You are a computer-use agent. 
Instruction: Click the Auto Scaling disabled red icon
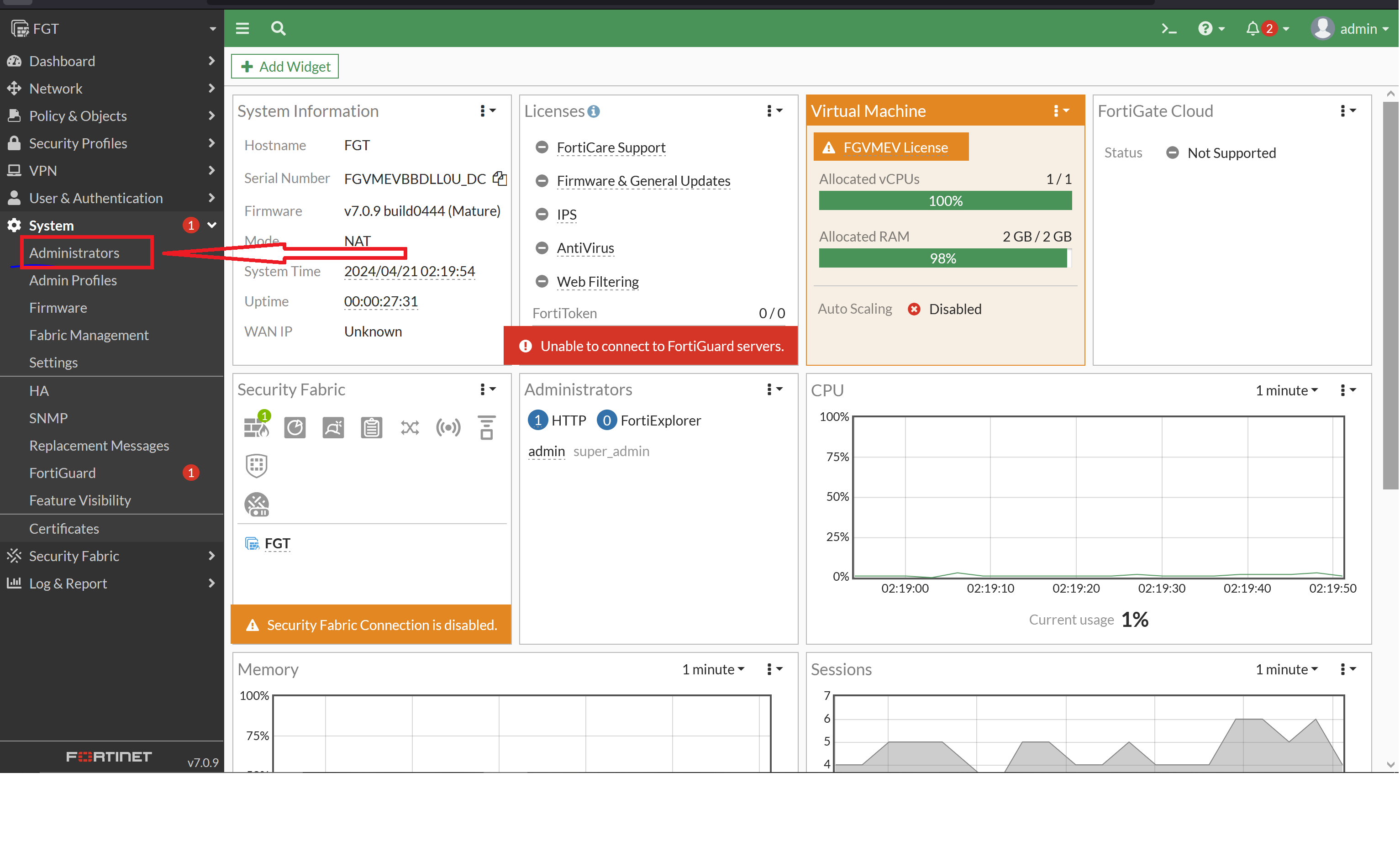[x=914, y=310]
